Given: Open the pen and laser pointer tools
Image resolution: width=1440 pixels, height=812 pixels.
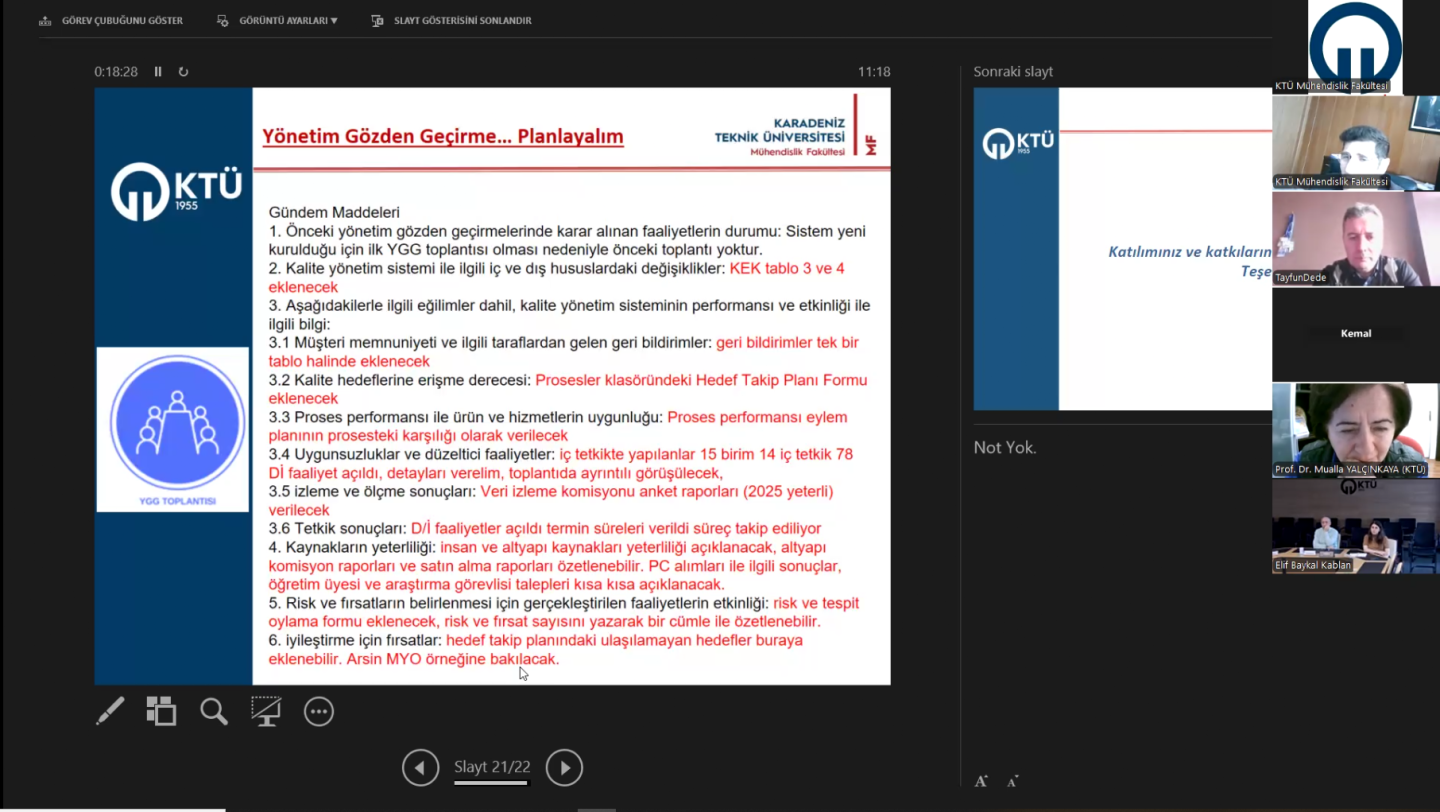Looking at the screenshot, I should pos(110,711).
